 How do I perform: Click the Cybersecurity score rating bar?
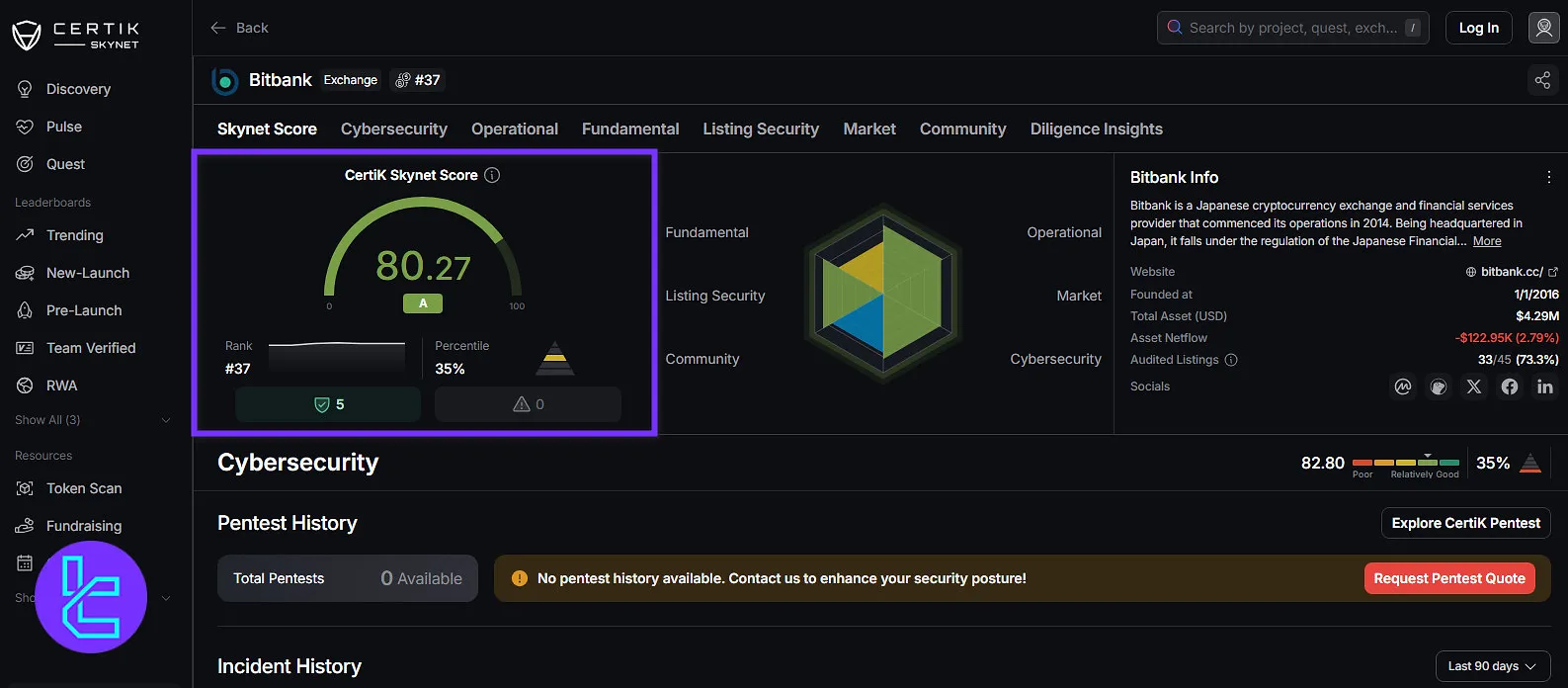1405,463
